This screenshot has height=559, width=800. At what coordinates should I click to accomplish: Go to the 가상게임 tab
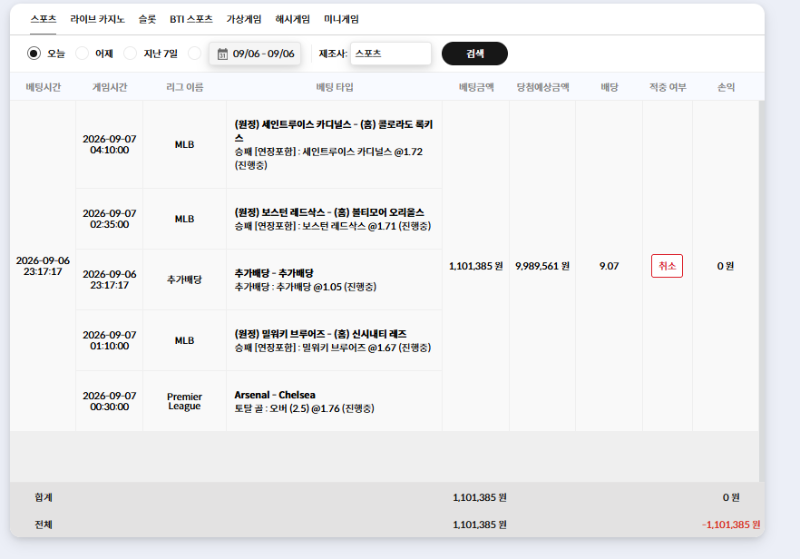tap(244, 19)
